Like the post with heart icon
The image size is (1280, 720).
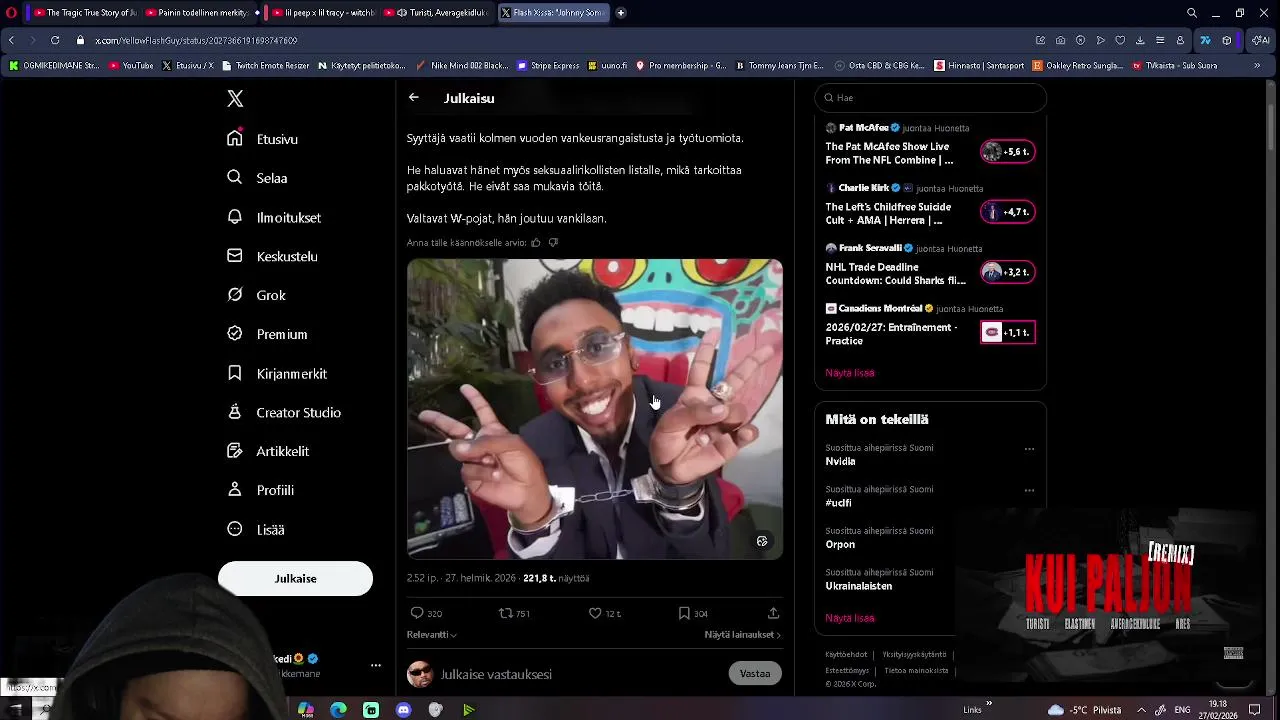pos(595,613)
